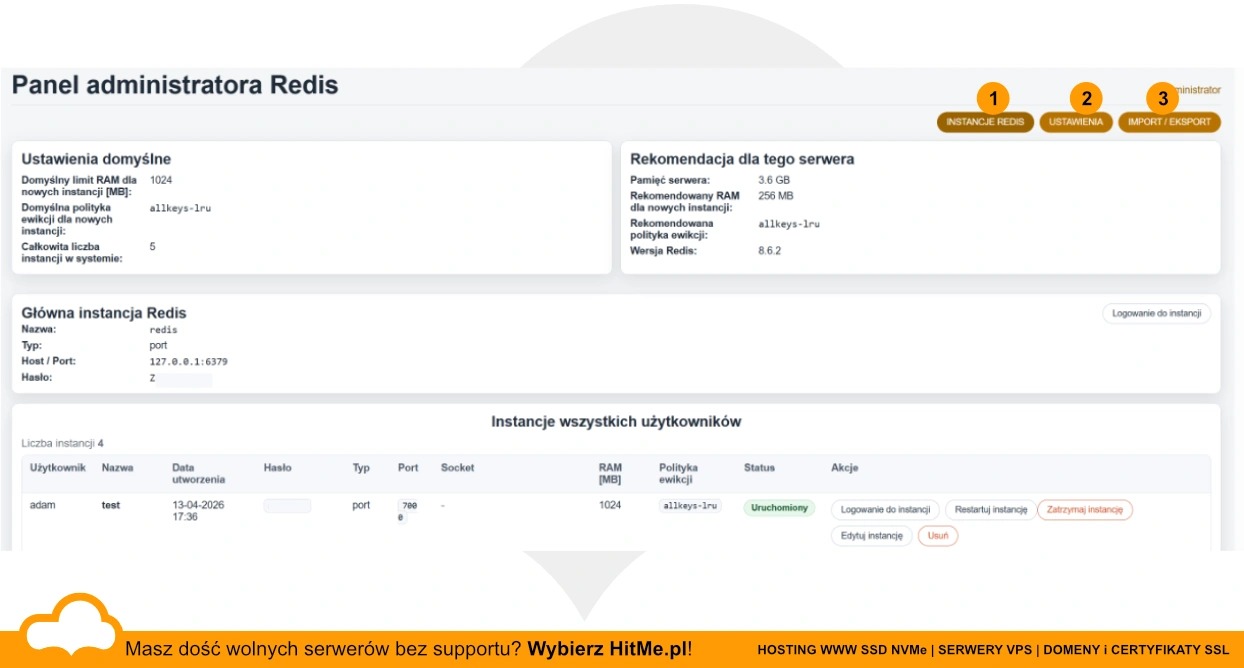
Task: Click the hidden password field for test instance
Action: (x=287, y=506)
